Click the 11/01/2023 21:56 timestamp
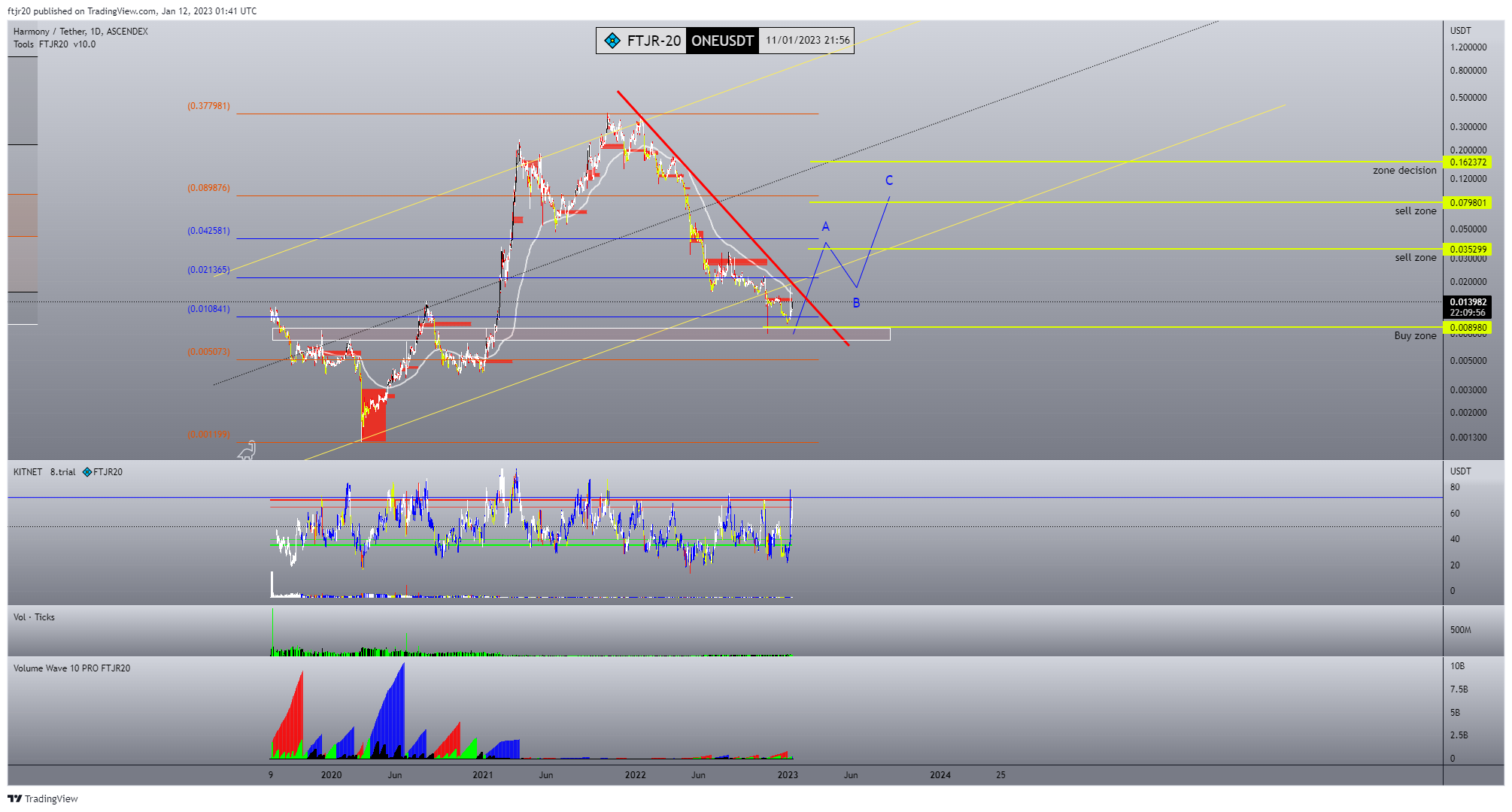The width and height of the screenshot is (1512, 812). click(808, 41)
